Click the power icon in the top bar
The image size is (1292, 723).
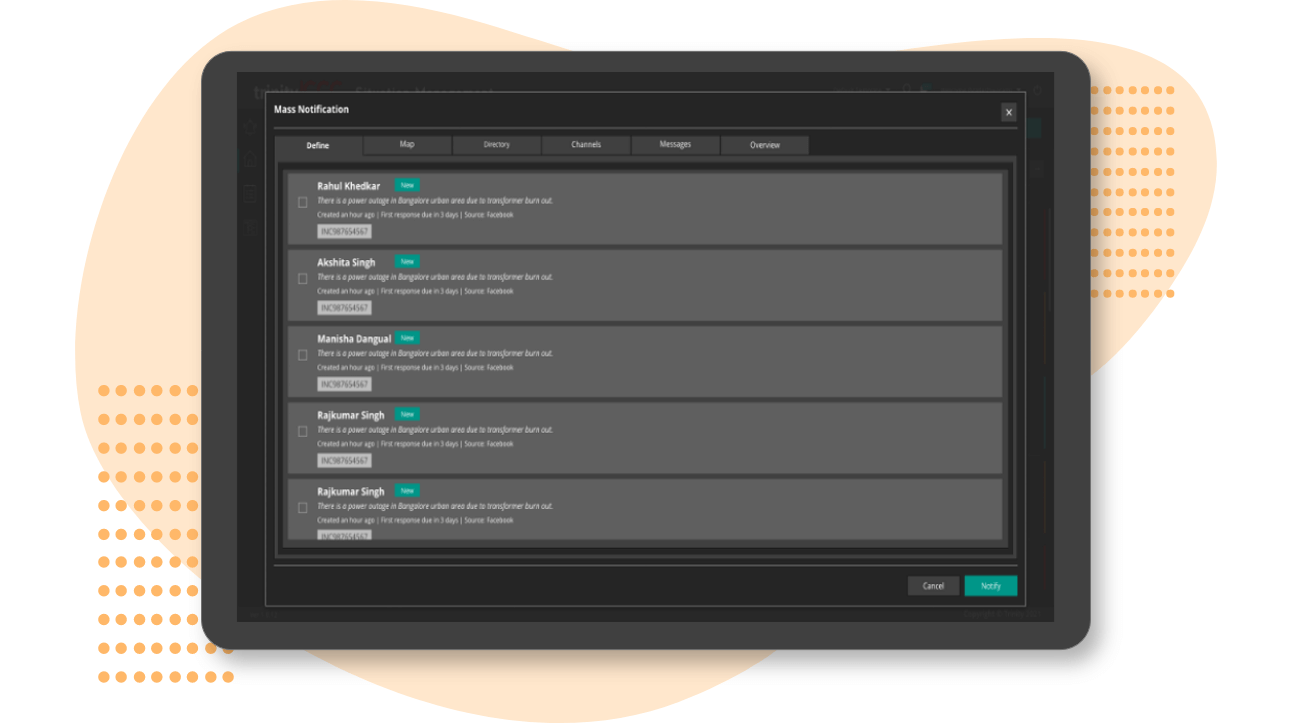(1038, 89)
